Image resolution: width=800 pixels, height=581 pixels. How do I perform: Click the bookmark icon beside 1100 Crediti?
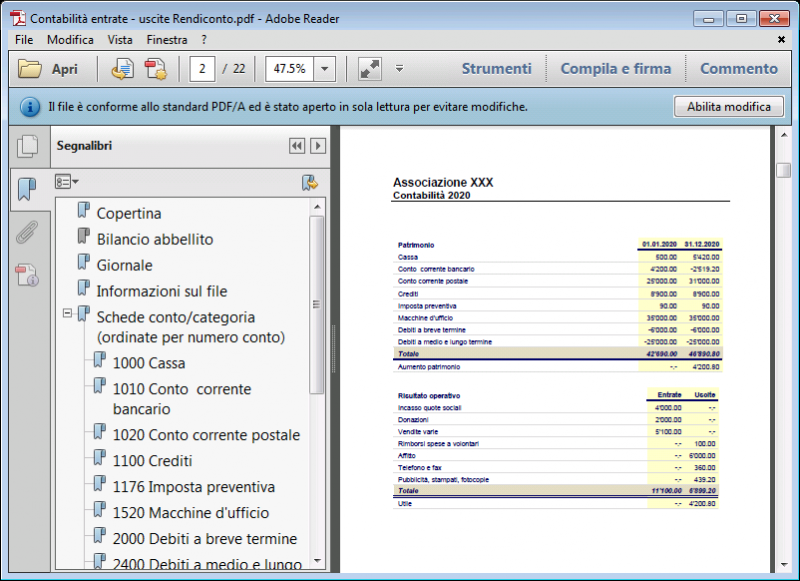[100, 458]
